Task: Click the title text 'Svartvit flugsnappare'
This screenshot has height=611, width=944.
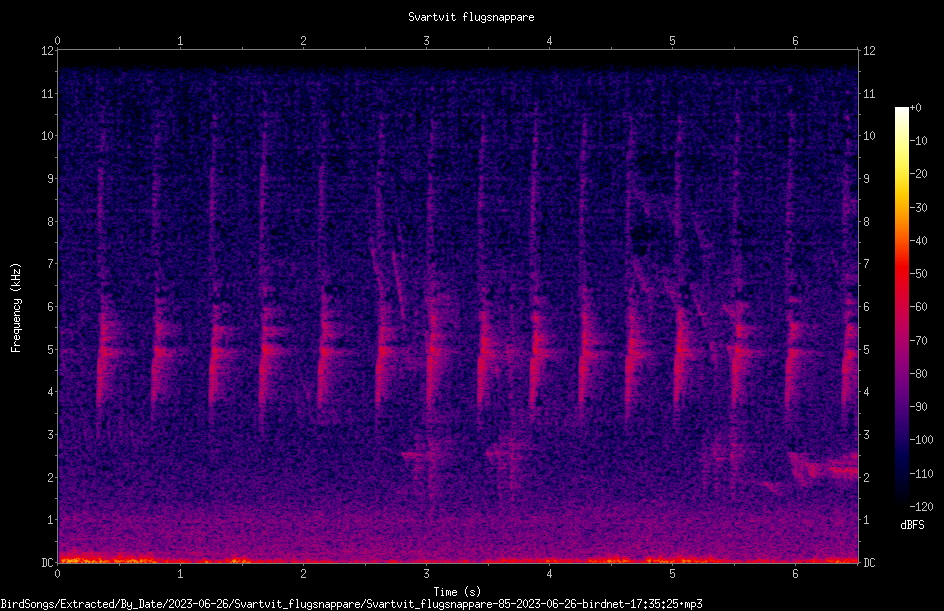Action: (x=471, y=17)
